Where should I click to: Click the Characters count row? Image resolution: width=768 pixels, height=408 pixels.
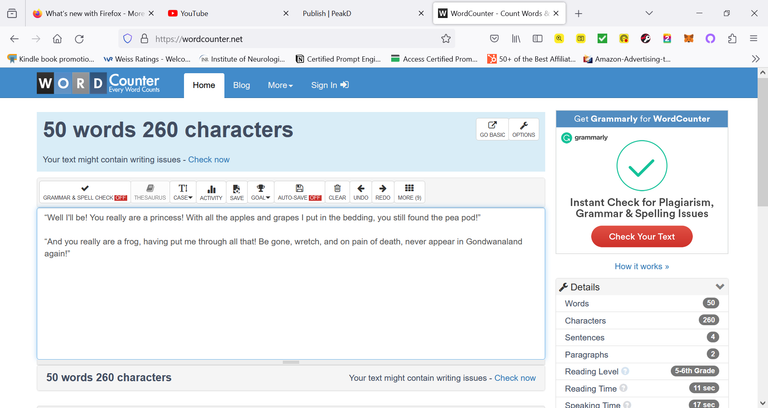pos(642,320)
